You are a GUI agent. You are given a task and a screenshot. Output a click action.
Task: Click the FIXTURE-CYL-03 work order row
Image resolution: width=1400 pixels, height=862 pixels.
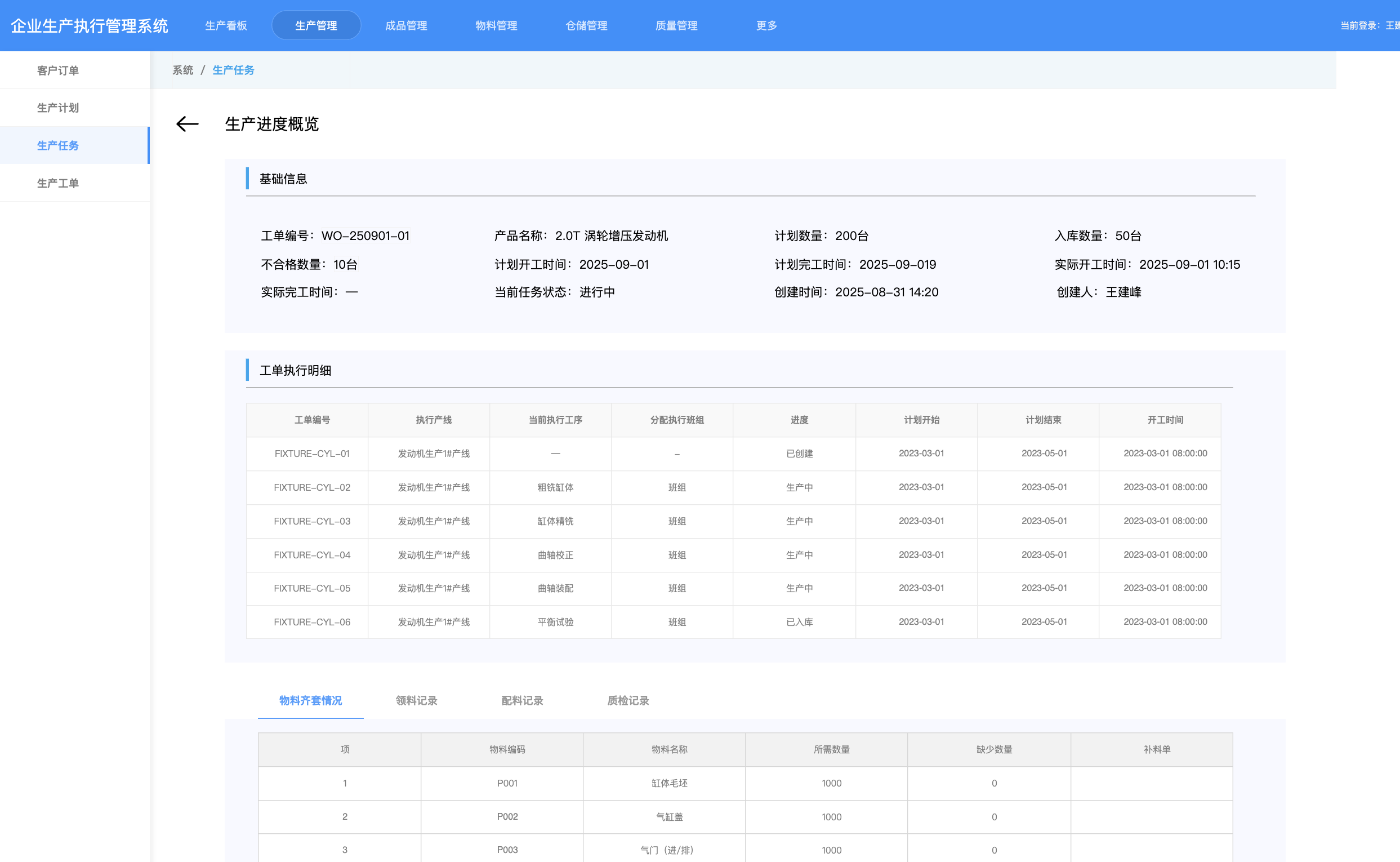coord(312,521)
